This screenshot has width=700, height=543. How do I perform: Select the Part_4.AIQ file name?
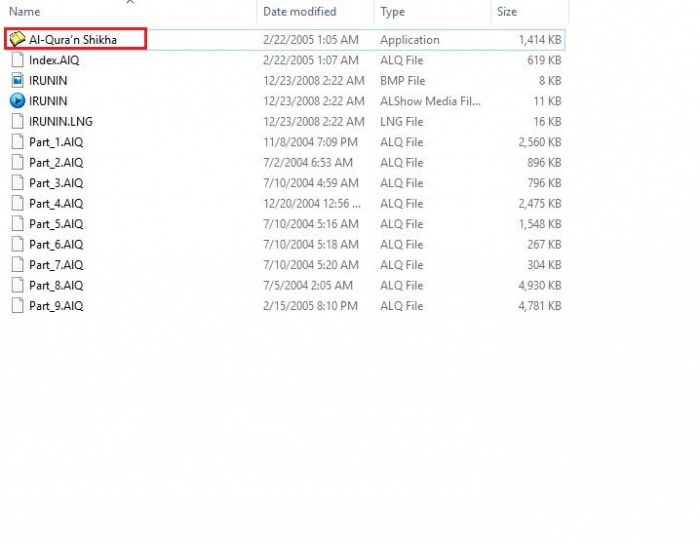coord(56,204)
